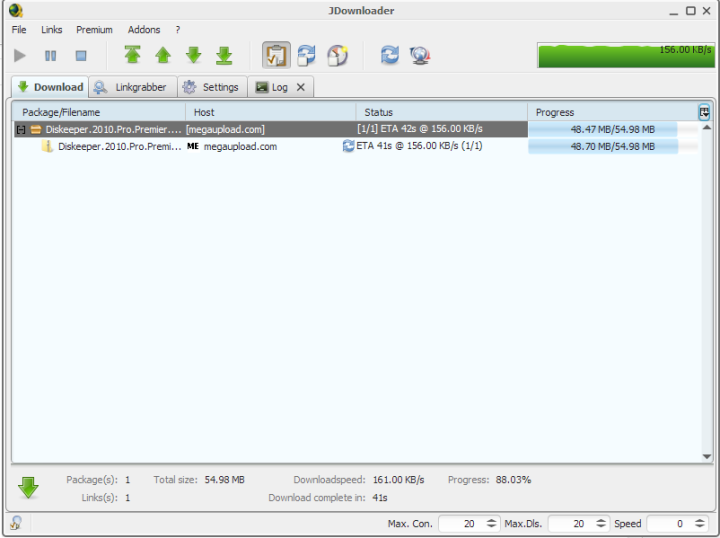This screenshot has height=538, width=720.
Task: Collapse the Diskeeper.2010.Pro.Premier package
Action: point(21,129)
